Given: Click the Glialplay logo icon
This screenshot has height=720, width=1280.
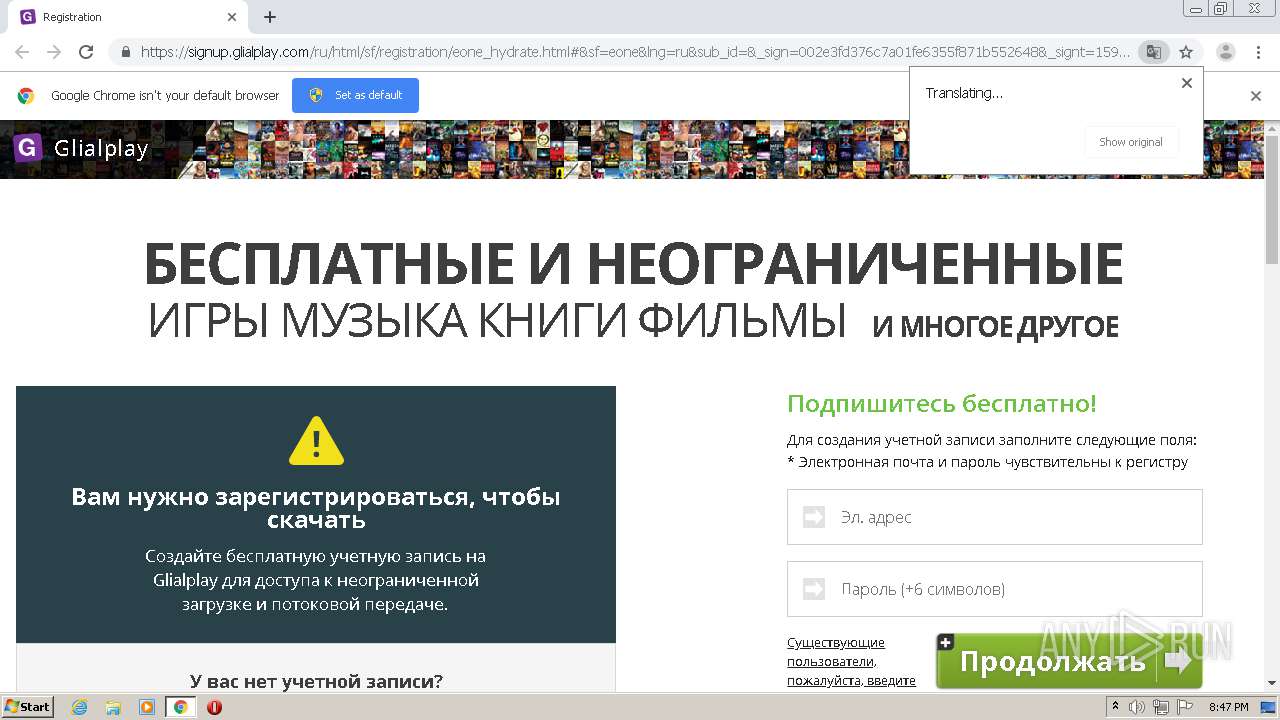Looking at the screenshot, I should point(28,148).
